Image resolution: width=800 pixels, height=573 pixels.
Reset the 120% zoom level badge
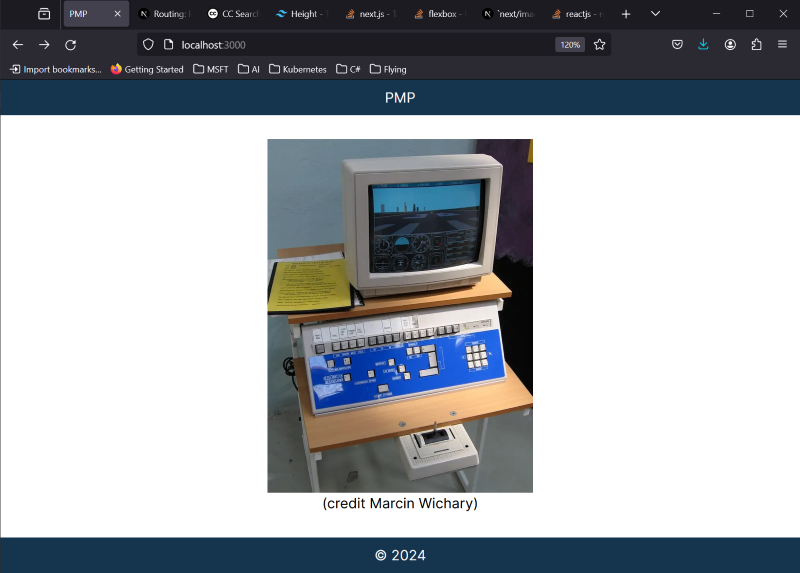tap(569, 45)
